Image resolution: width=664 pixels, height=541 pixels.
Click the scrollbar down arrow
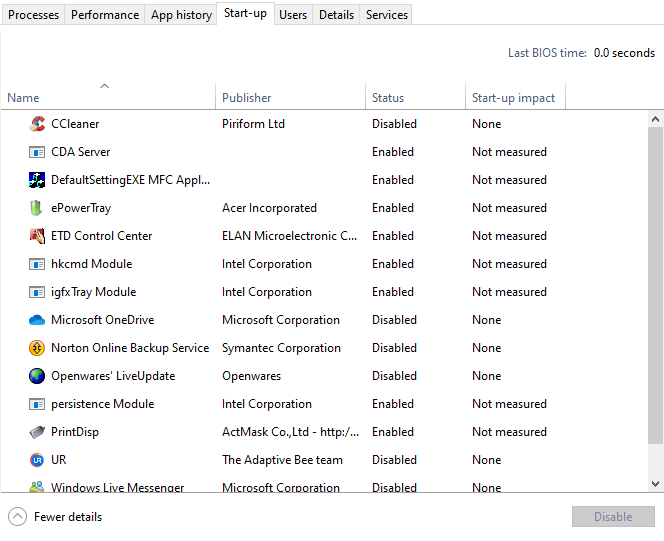656,483
